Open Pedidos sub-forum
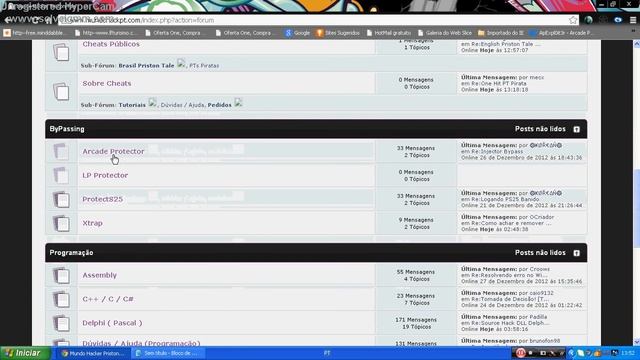The image size is (640, 360). (219, 105)
